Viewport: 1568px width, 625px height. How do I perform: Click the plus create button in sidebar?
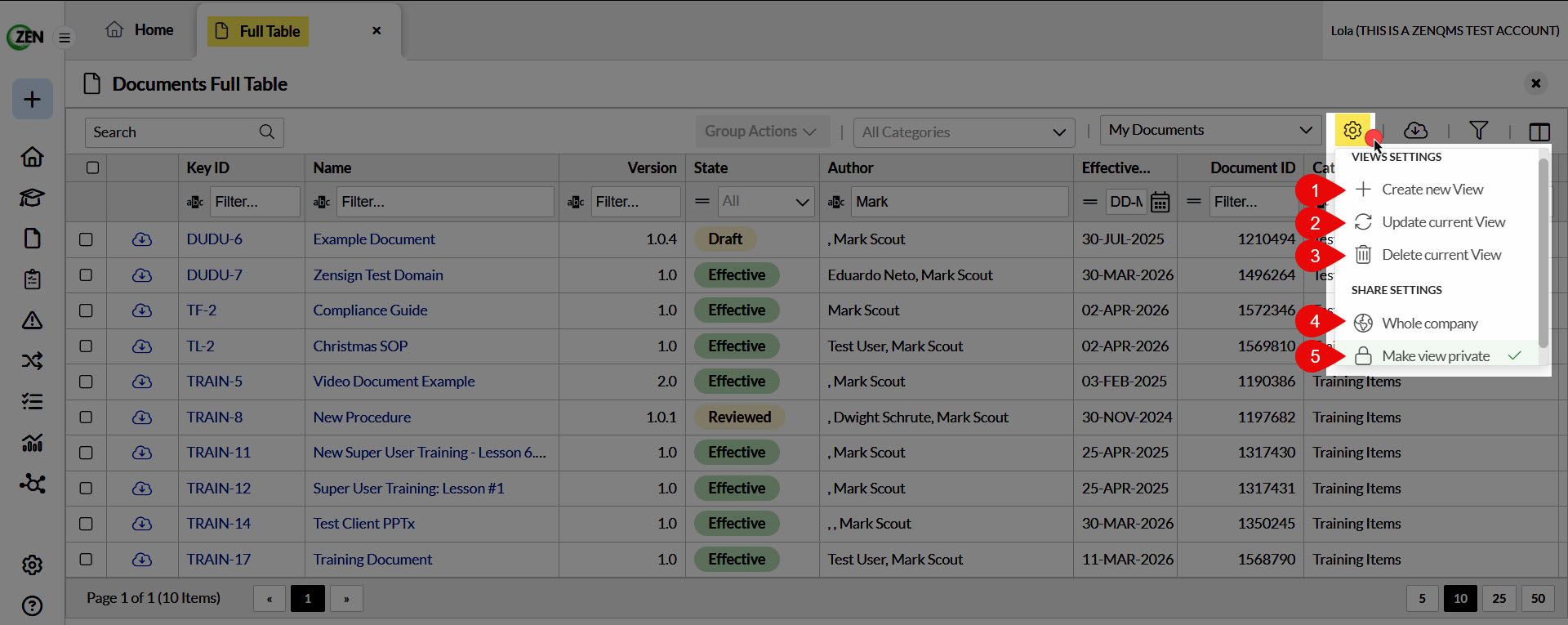pos(33,99)
